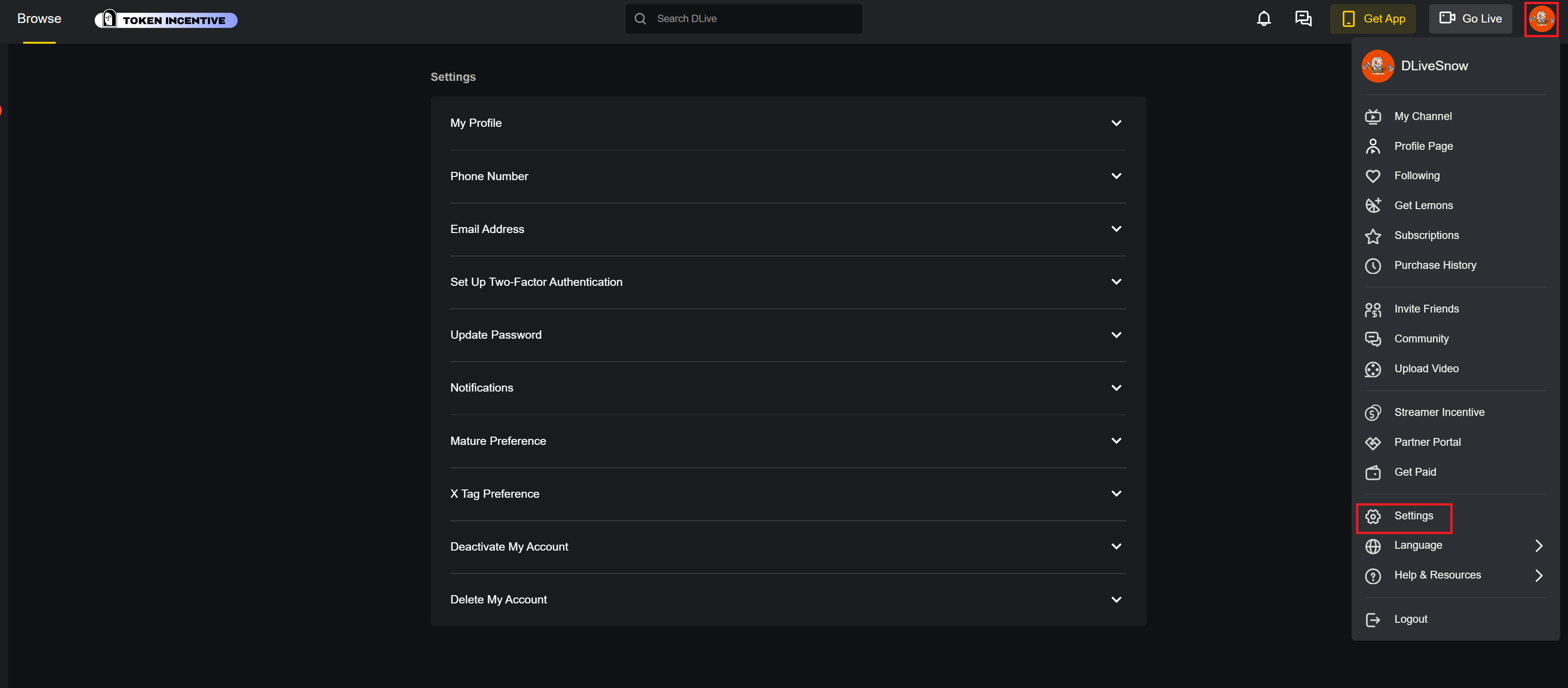This screenshot has width=1568, height=688.
Task: Click the Get App button
Action: tap(1373, 19)
